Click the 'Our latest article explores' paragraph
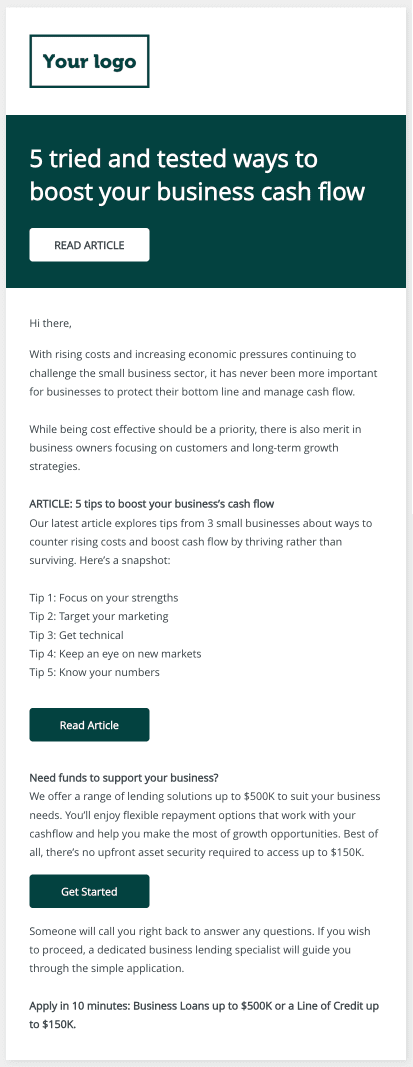The height and width of the screenshot is (1067, 413). coord(201,542)
